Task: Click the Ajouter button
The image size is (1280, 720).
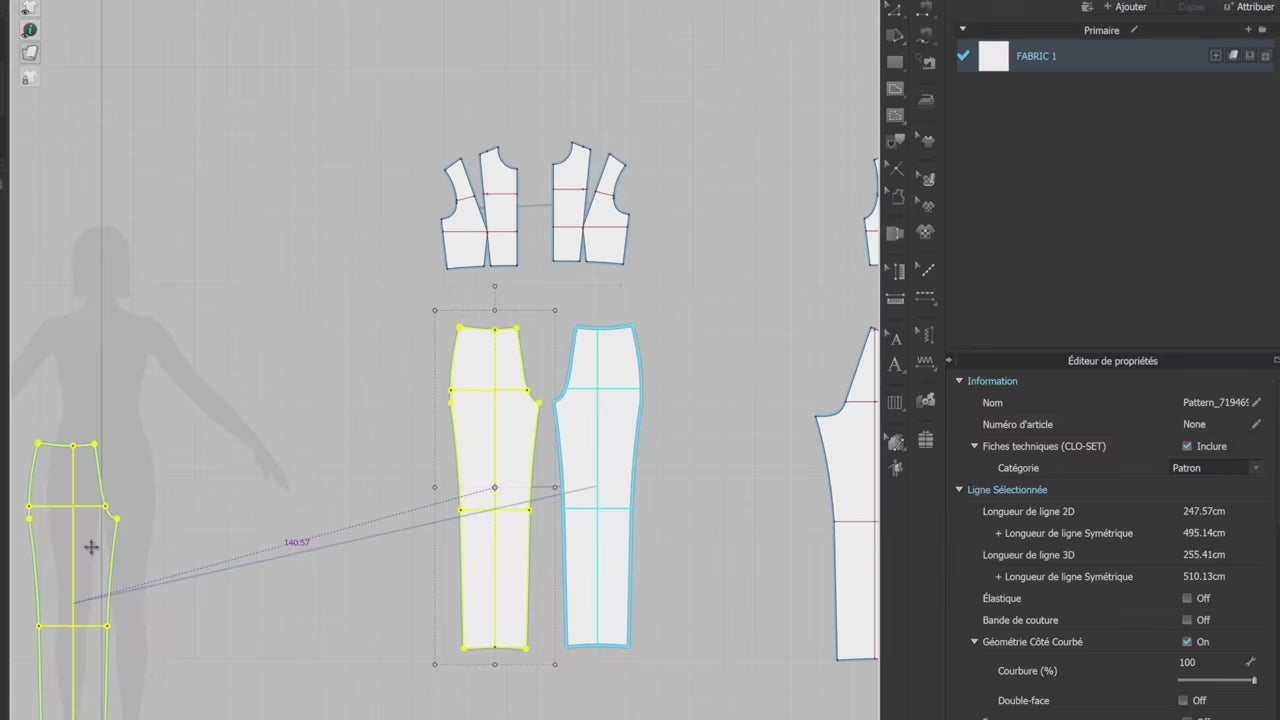Action: click(1124, 7)
